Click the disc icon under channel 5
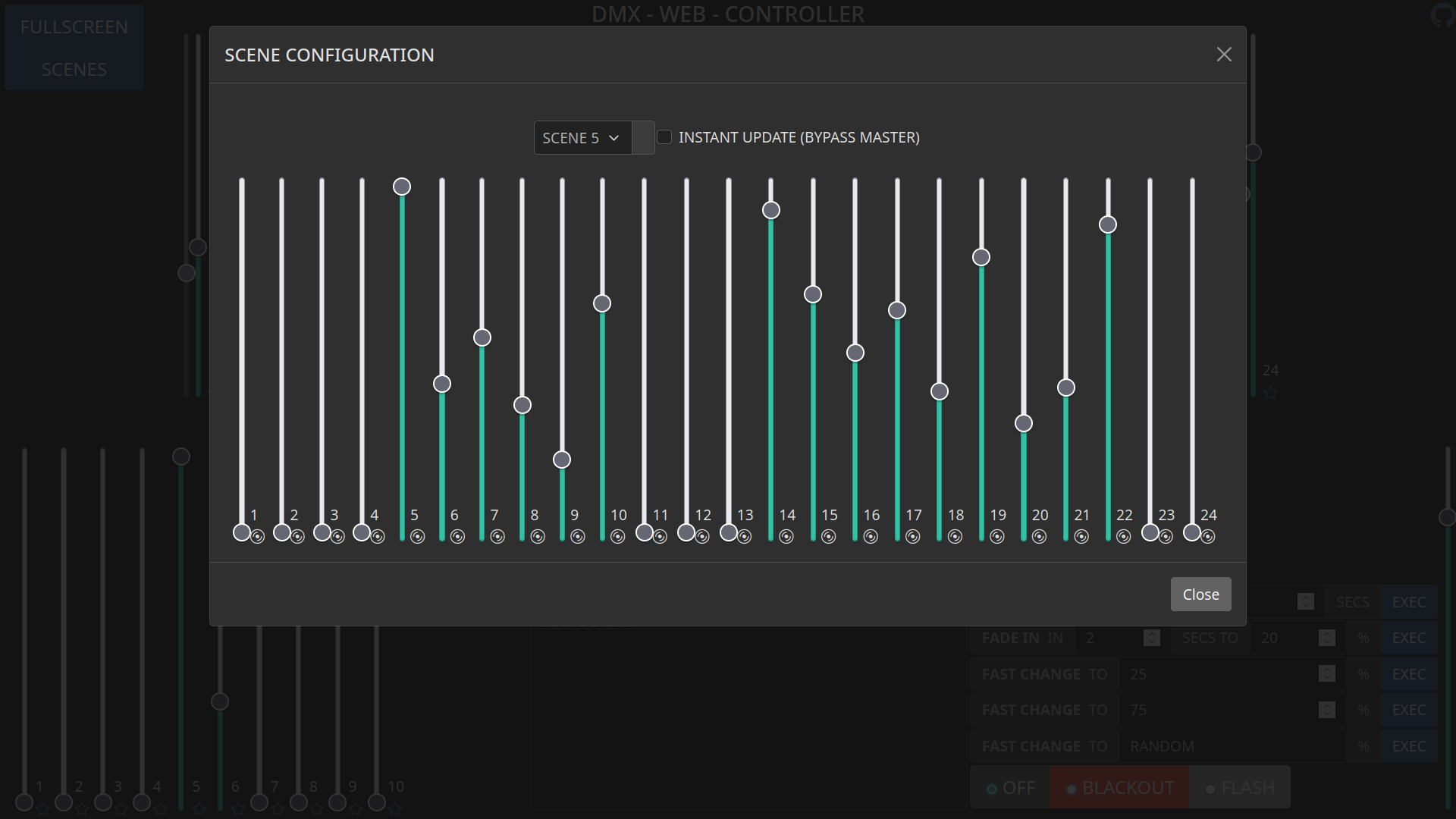1456x819 pixels. [417, 537]
